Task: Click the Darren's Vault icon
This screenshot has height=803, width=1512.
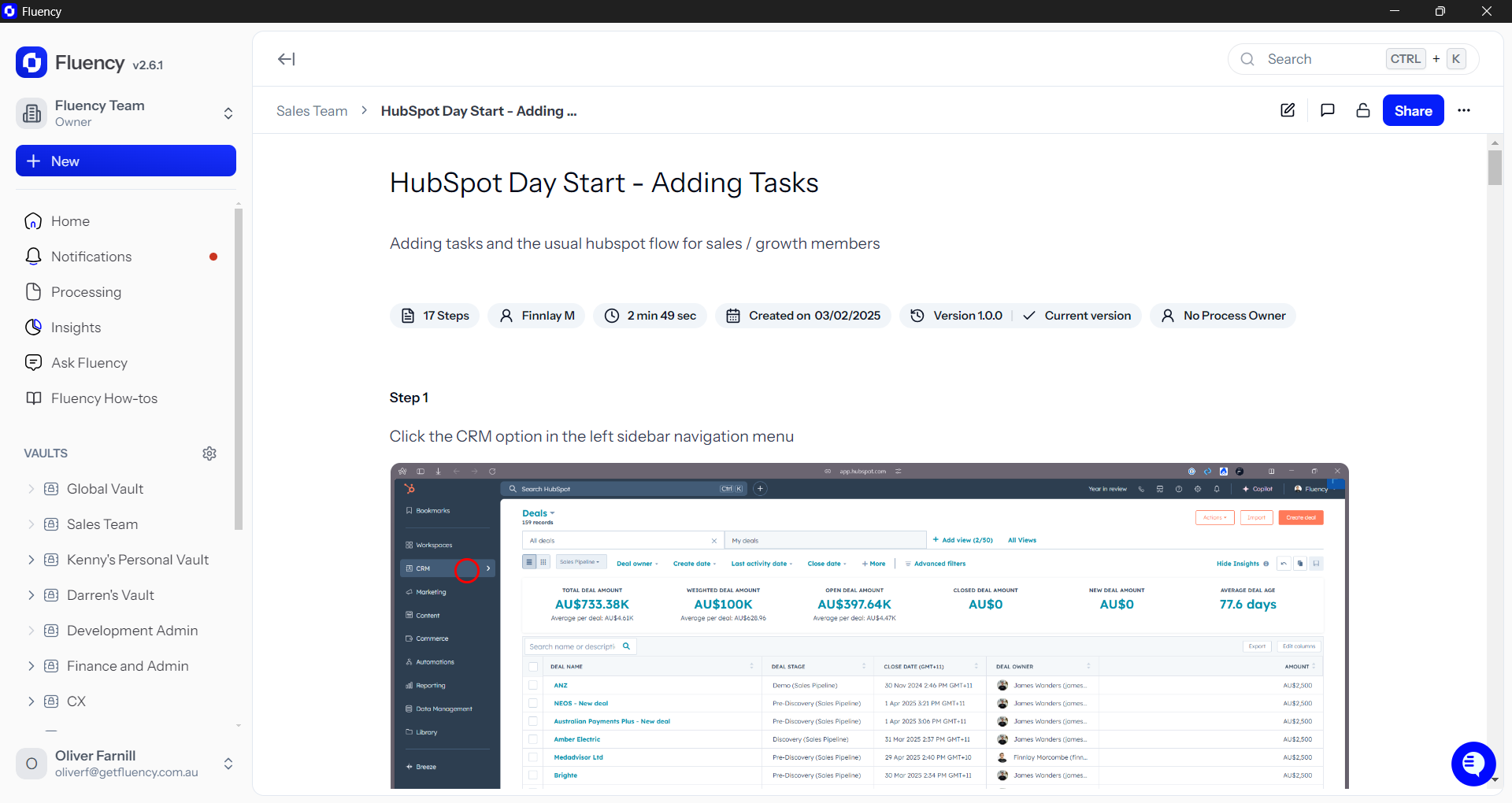Action: click(x=51, y=595)
